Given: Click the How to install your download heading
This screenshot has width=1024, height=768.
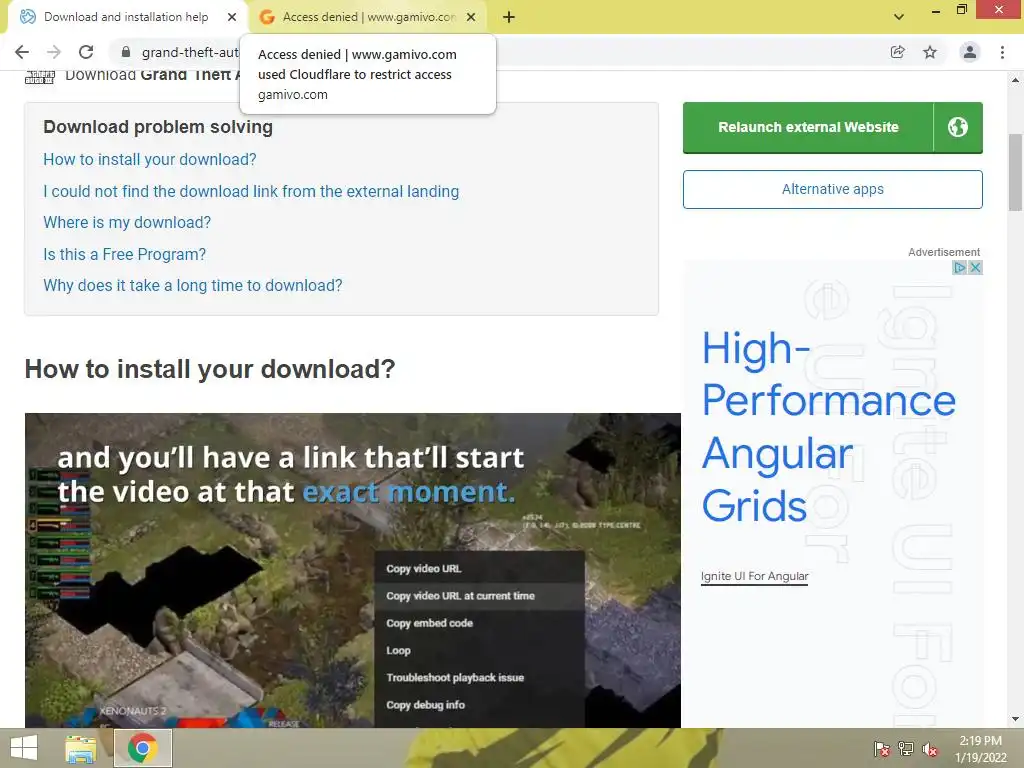Looking at the screenshot, I should coord(210,370).
